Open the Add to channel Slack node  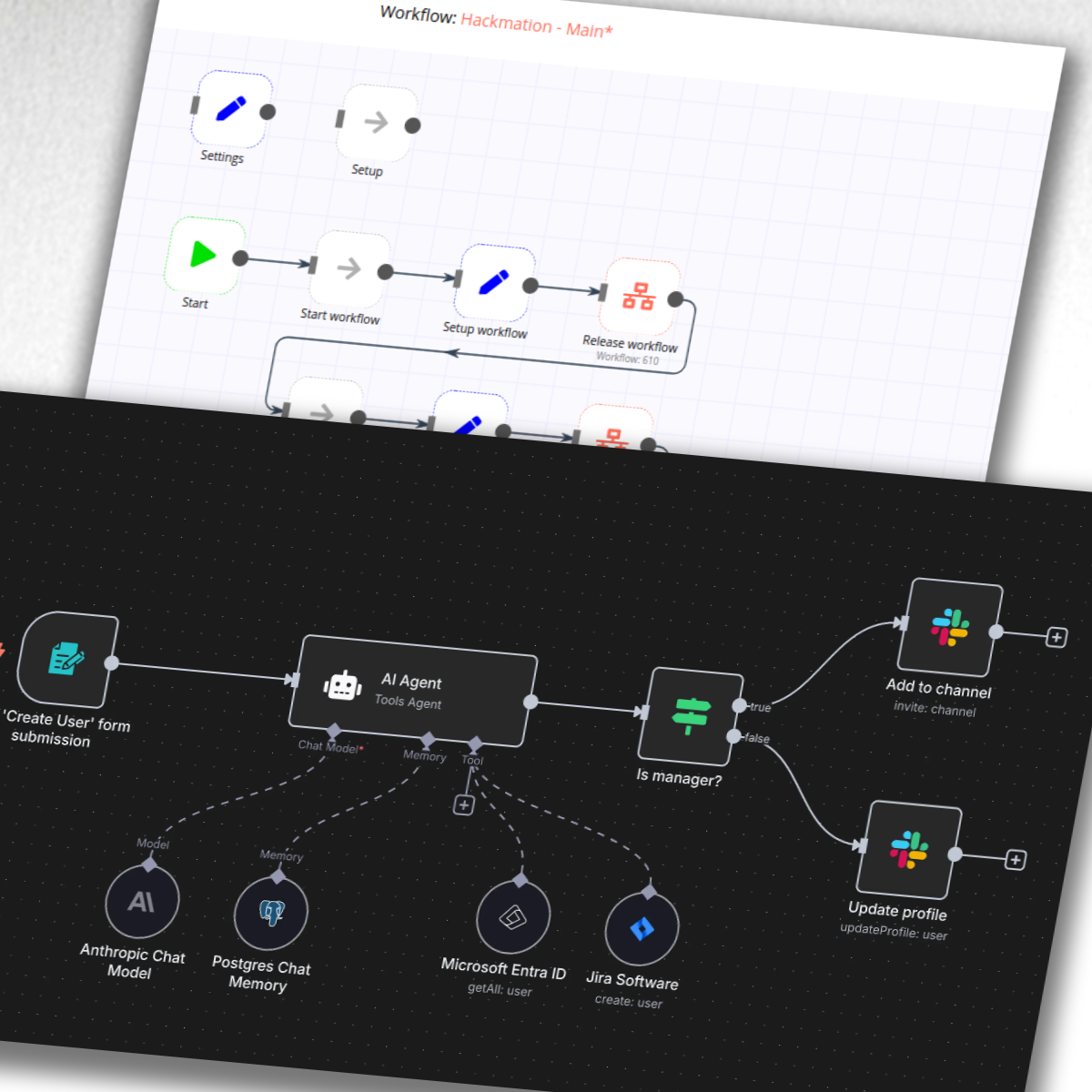pos(950,628)
